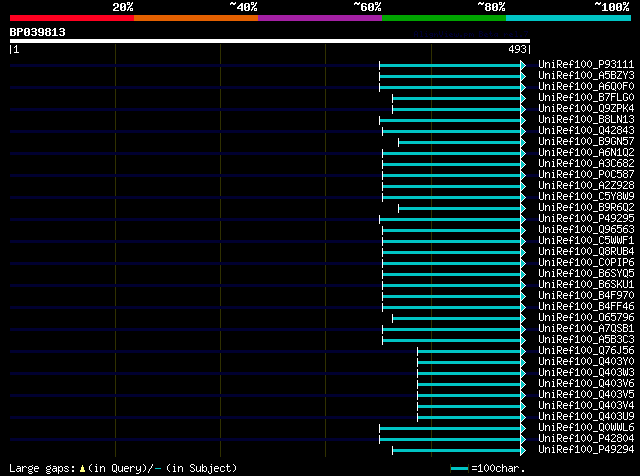The image size is (640, 476).
Task: Click the UniRef100_C5WWF1 label
Action: pos(586,241)
